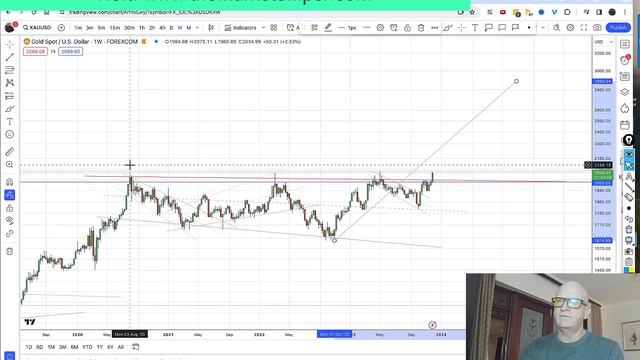Select the All date range
Screen dimensions: 640x360
click(x=121, y=347)
